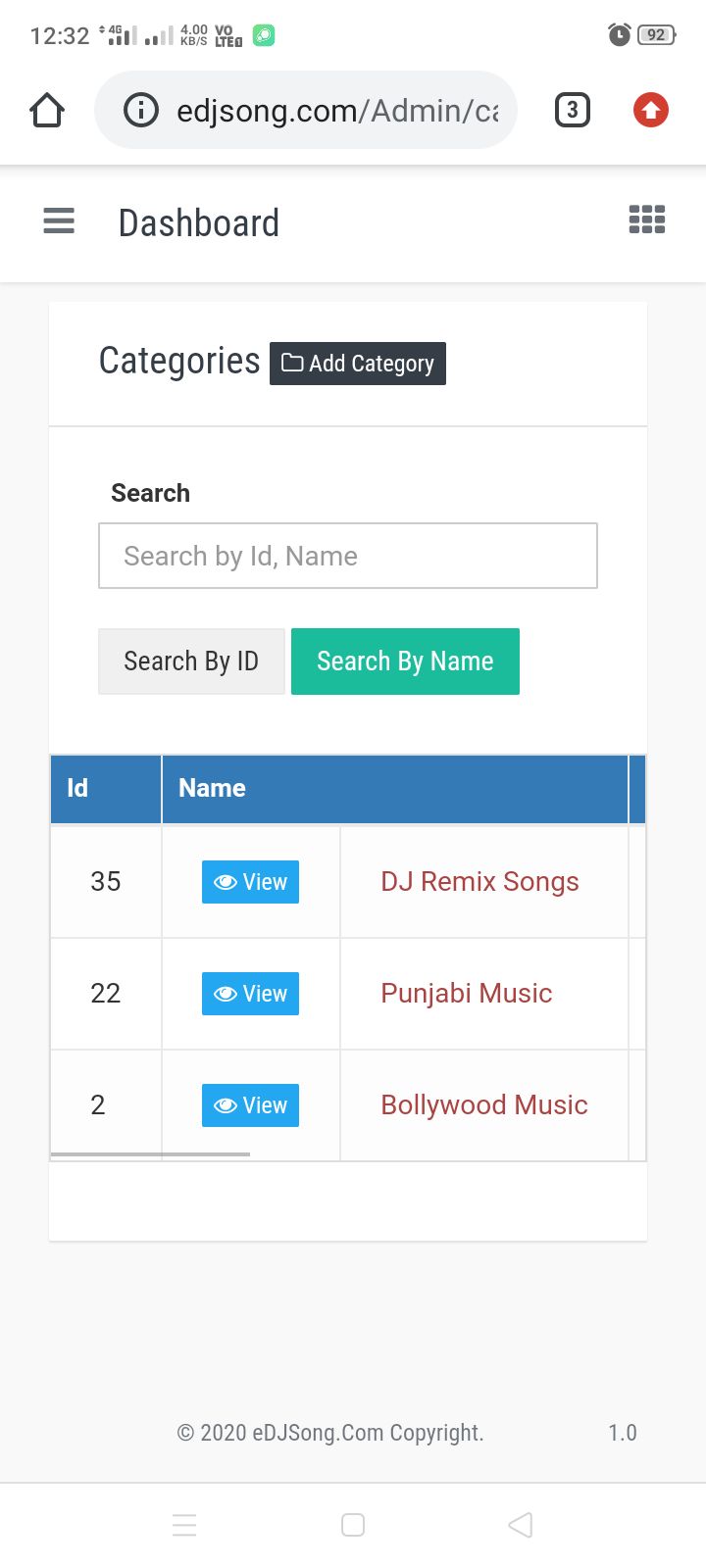Click the table horizontal scrollbar
This screenshot has height=1568, width=706.
150,1154
